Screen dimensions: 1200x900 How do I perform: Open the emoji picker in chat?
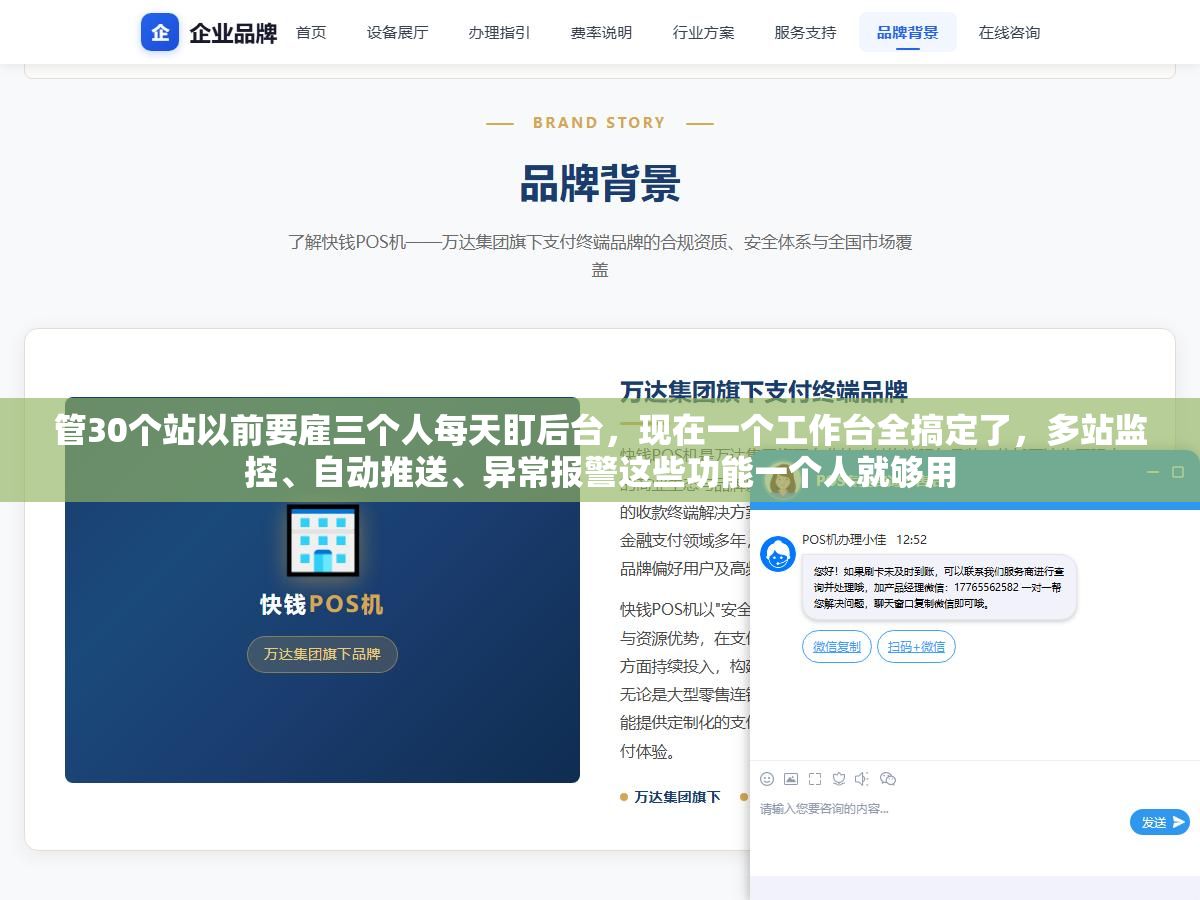pyautogui.click(x=767, y=779)
